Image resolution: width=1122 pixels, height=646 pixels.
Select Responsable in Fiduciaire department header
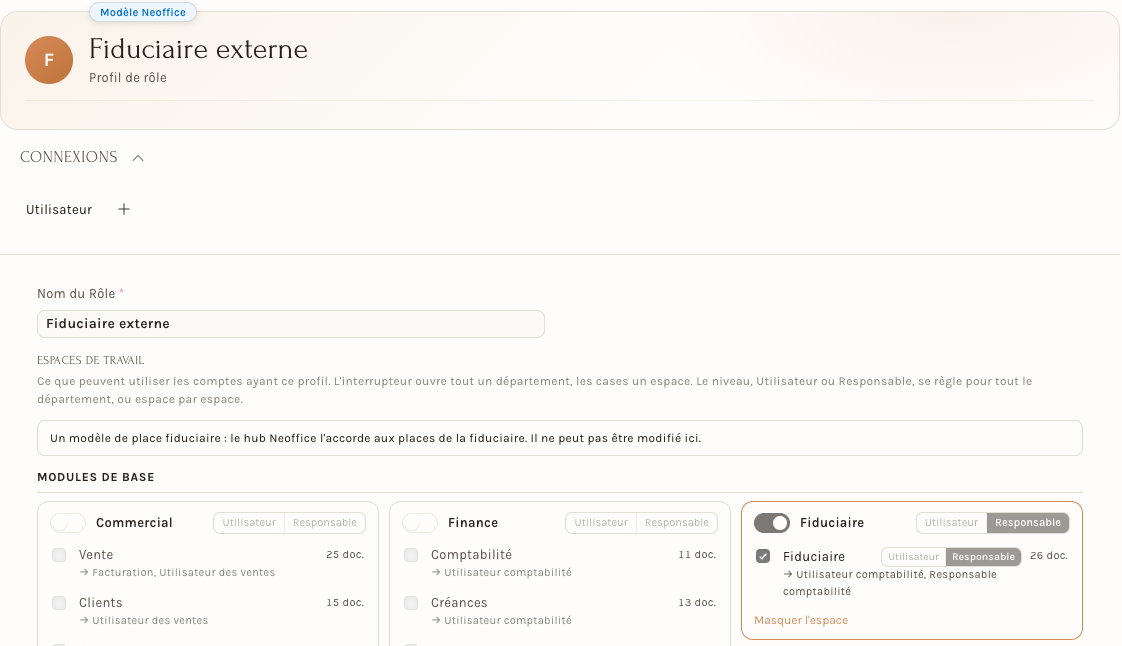click(x=1028, y=523)
